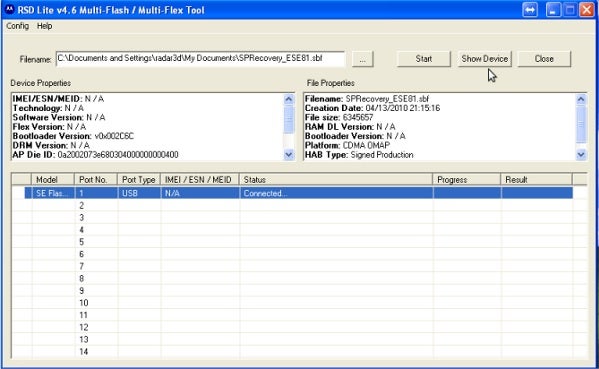The image size is (599, 369).
Task: Click the Motorola logo icon in title bar
Action: point(10,9)
